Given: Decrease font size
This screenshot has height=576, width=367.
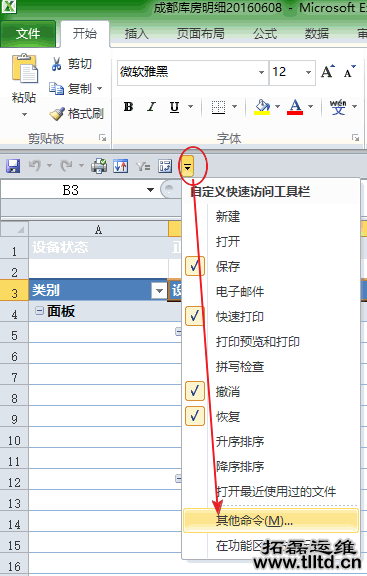Looking at the screenshot, I should click(349, 72).
